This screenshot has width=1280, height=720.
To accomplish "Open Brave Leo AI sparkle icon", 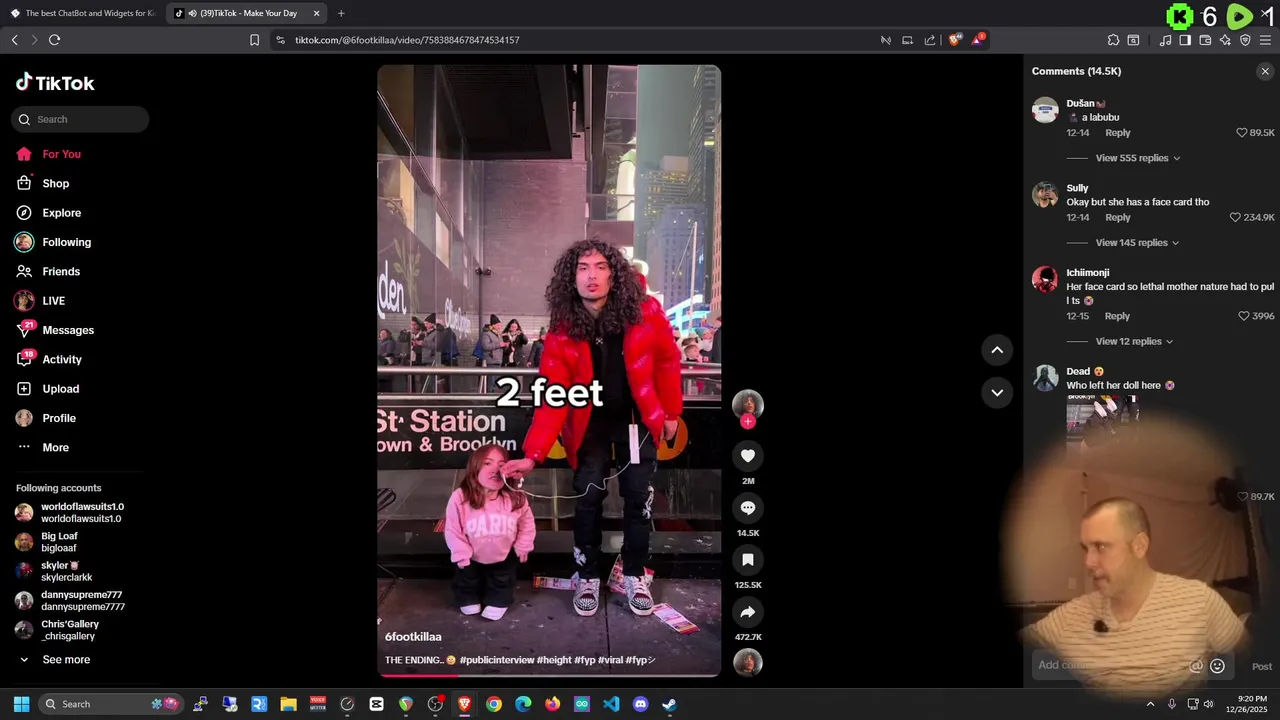I will point(1225,40).
